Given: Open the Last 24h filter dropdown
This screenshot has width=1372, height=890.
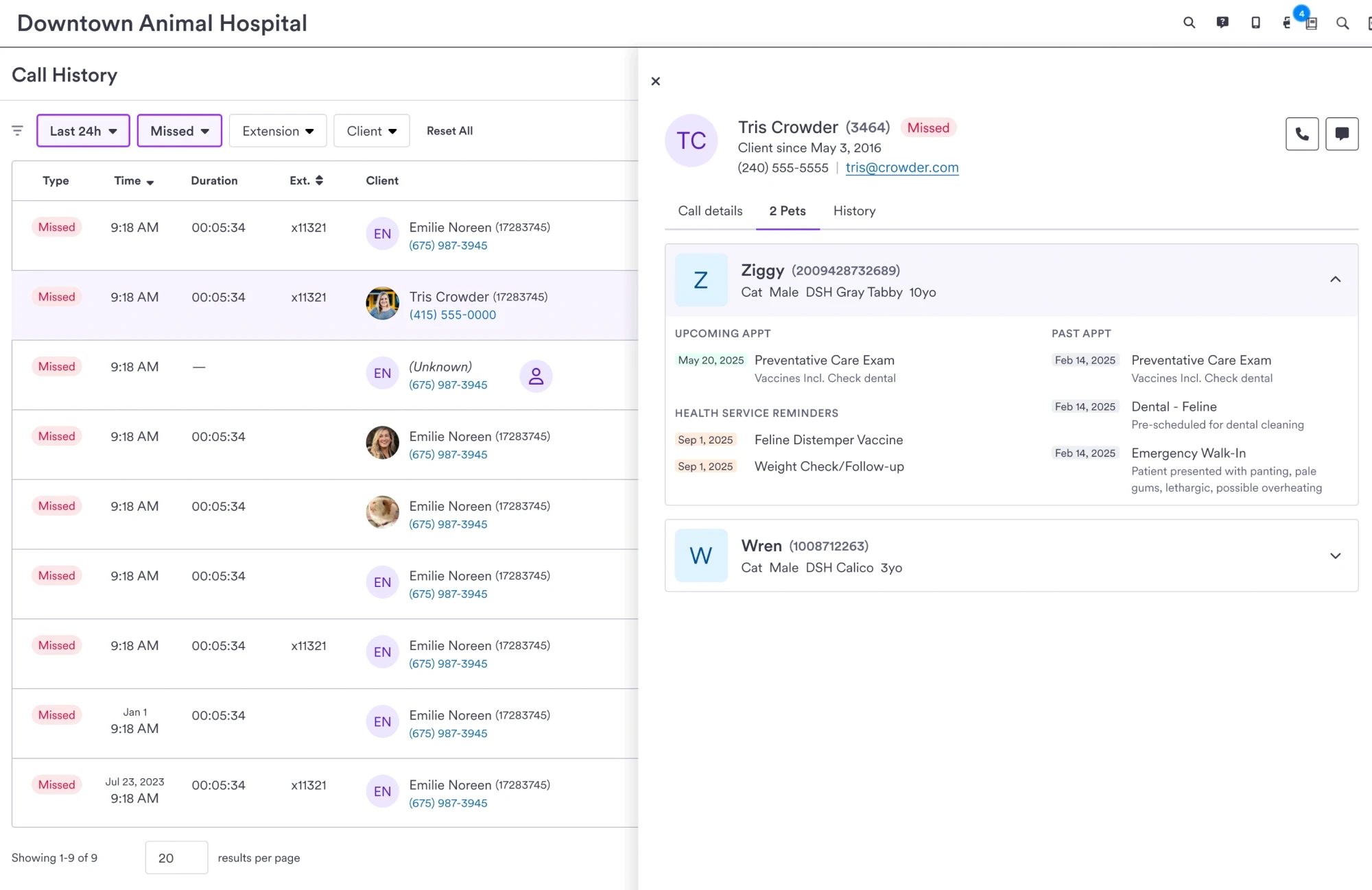Looking at the screenshot, I should tap(83, 131).
